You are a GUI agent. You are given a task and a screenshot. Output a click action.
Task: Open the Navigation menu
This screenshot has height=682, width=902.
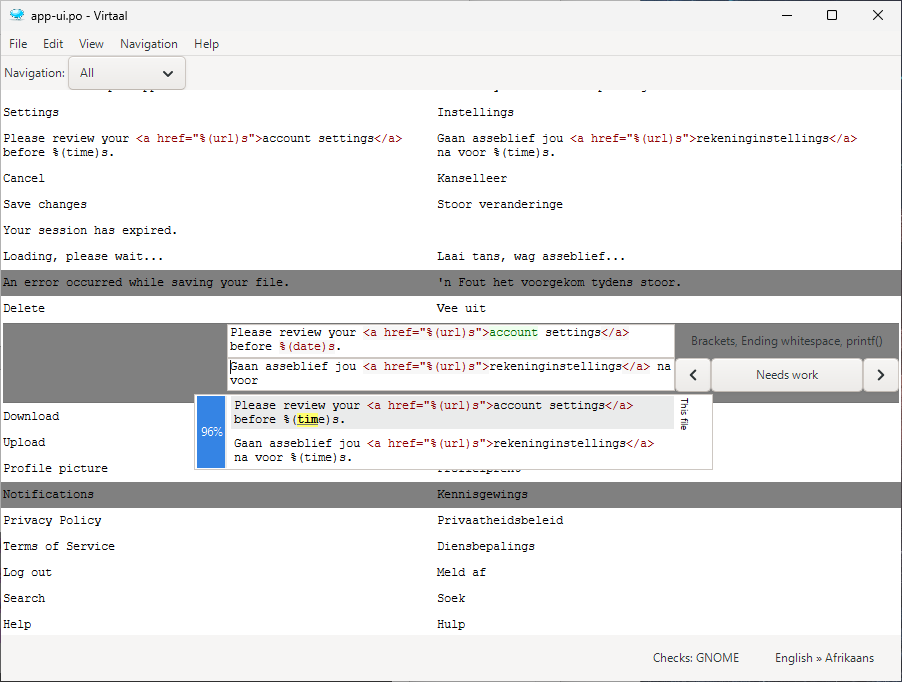click(x=148, y=44)
